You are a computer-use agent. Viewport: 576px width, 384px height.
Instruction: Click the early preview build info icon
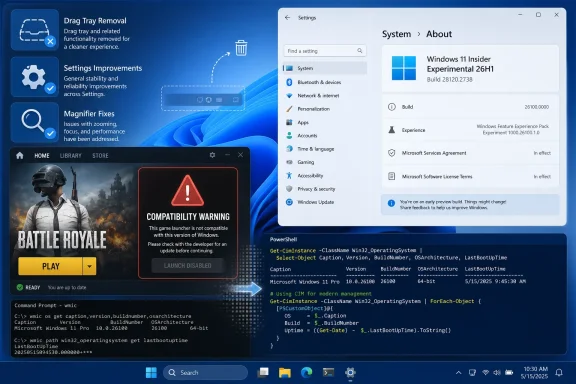(x=391, y=203)
